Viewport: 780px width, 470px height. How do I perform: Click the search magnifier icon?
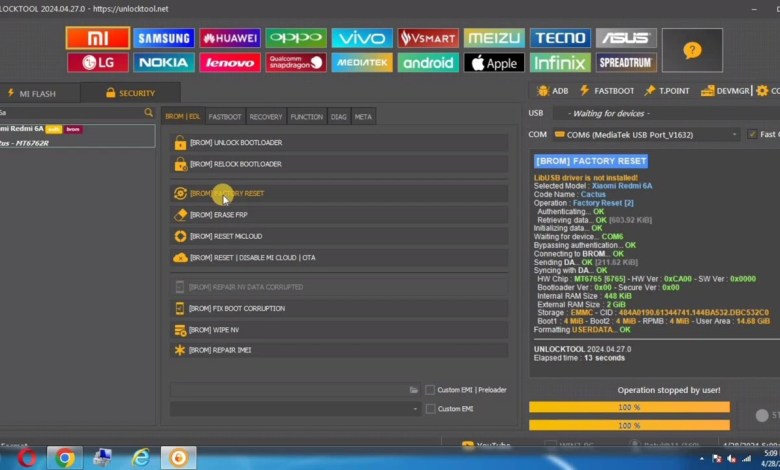click(149, 113)
